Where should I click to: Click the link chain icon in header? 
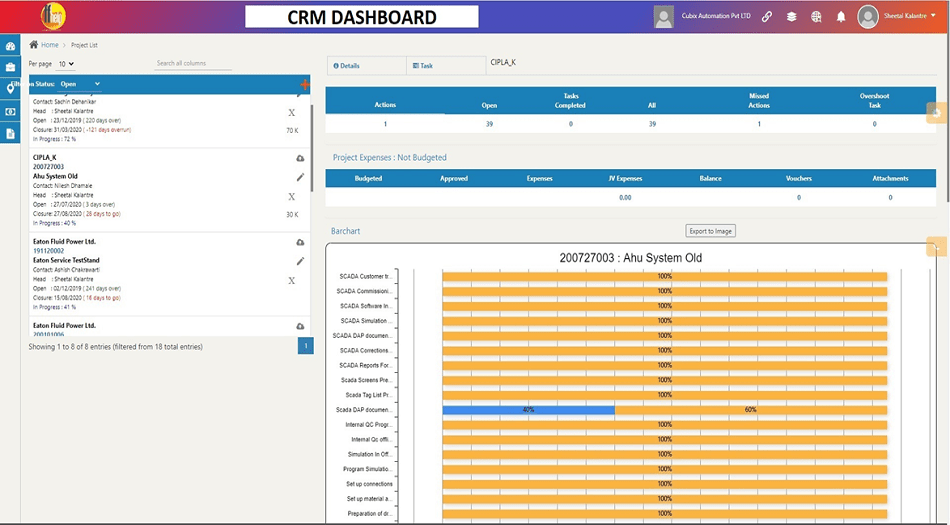(767, 16)
